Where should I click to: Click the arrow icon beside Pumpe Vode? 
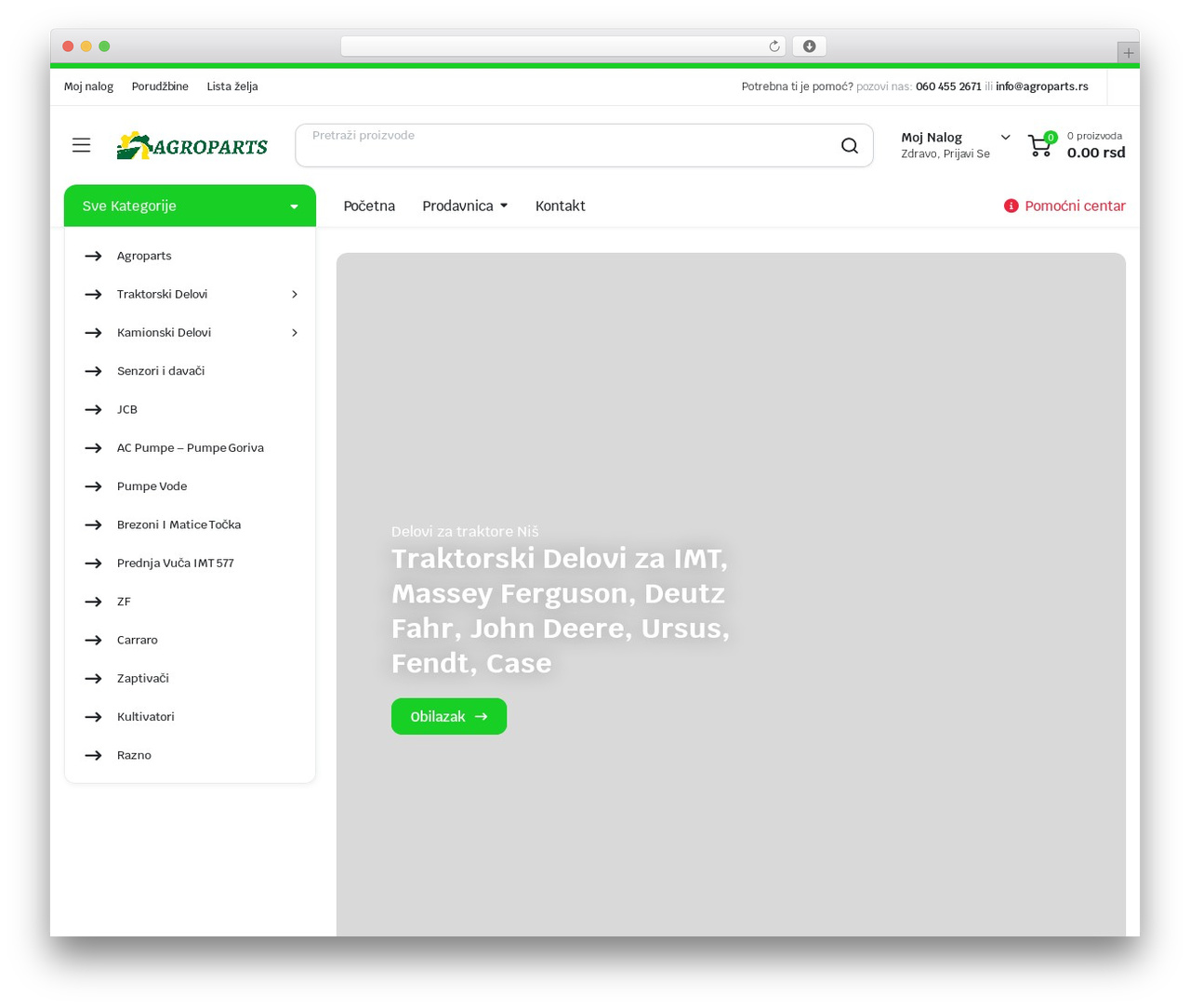93,486
